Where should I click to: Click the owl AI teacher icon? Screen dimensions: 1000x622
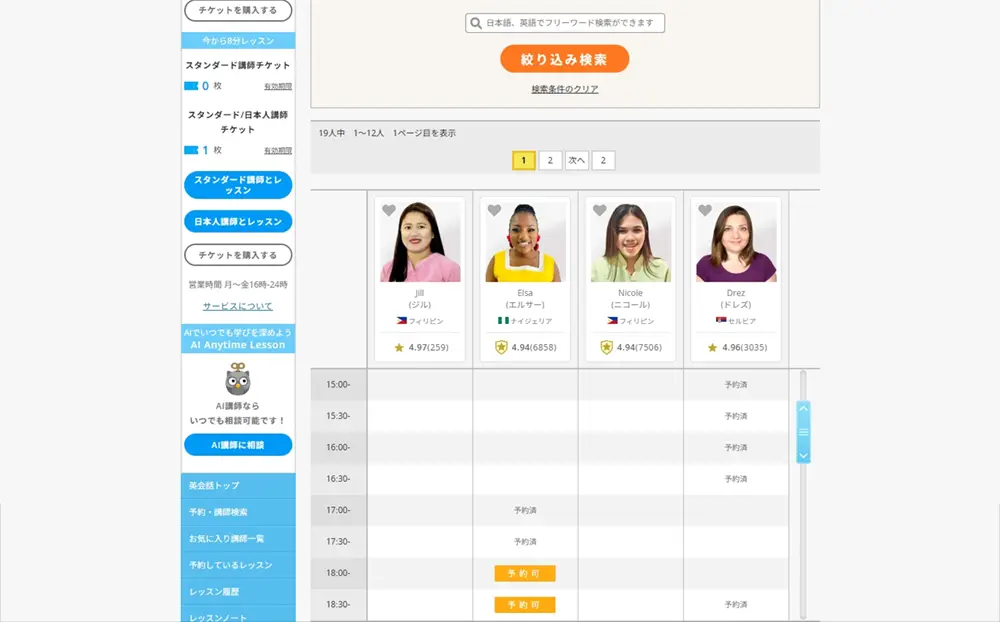tap(238, 379)
